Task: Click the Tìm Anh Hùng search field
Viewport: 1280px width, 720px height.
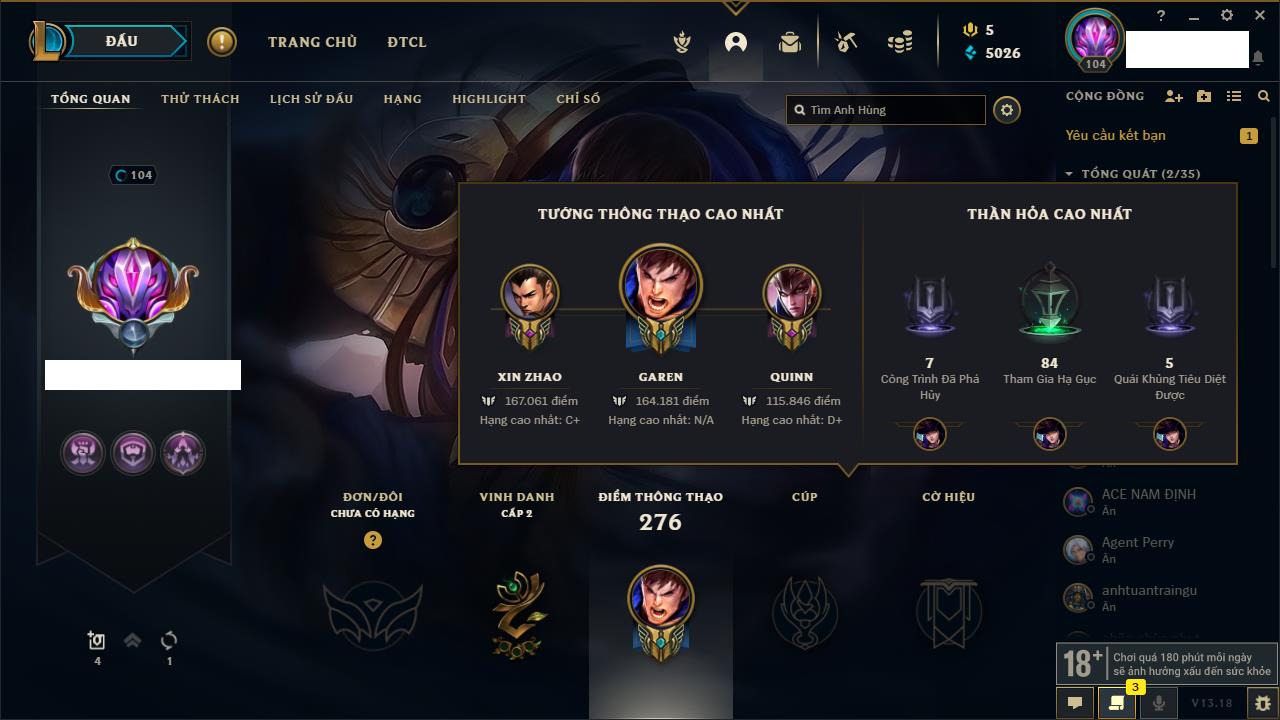Action: coord(886,110)
